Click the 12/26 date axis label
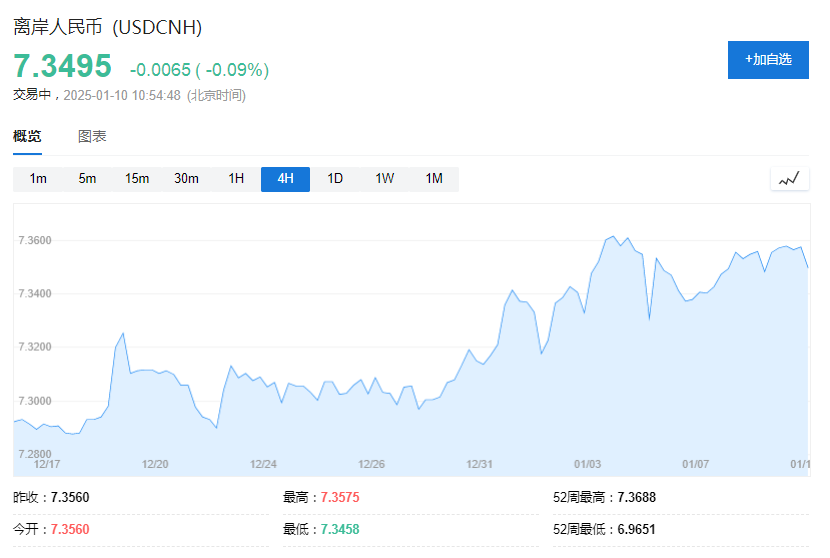 [372, 464]
